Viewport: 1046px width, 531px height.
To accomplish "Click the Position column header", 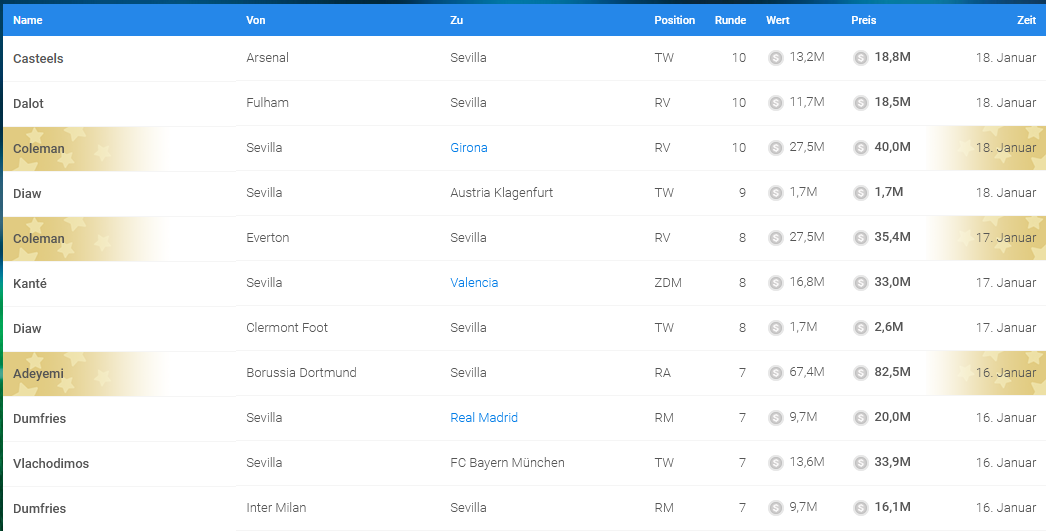I will click(x=674, y=20).
